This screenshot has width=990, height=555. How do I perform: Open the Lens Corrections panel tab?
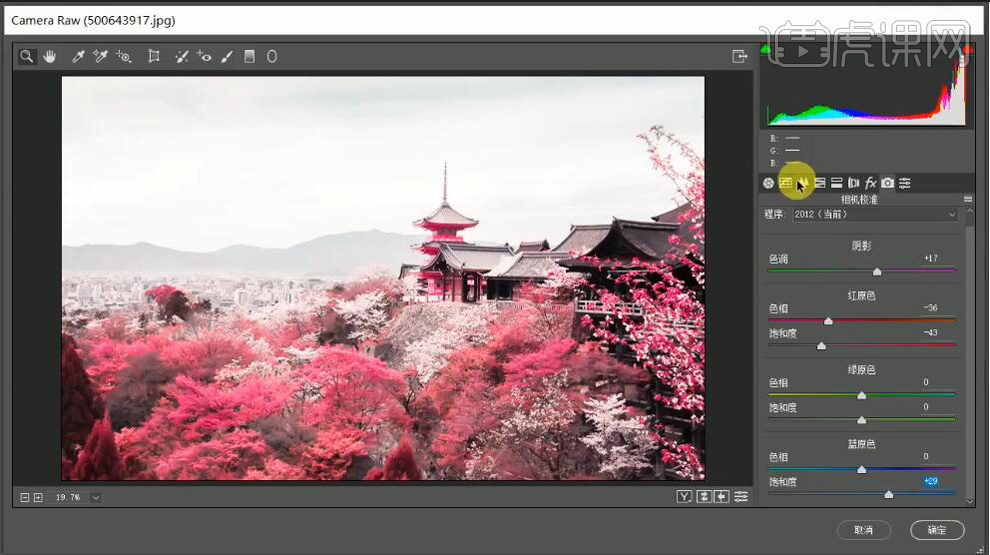pyautogui.click(x=854, y=183)
